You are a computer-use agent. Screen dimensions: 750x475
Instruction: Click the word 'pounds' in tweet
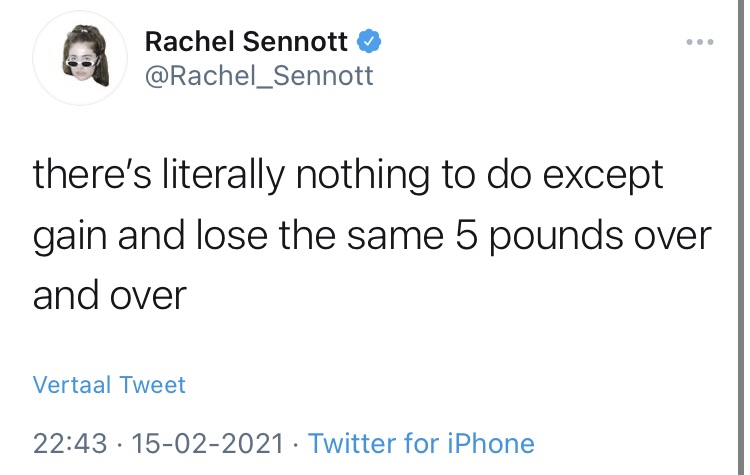coord(556,237)
